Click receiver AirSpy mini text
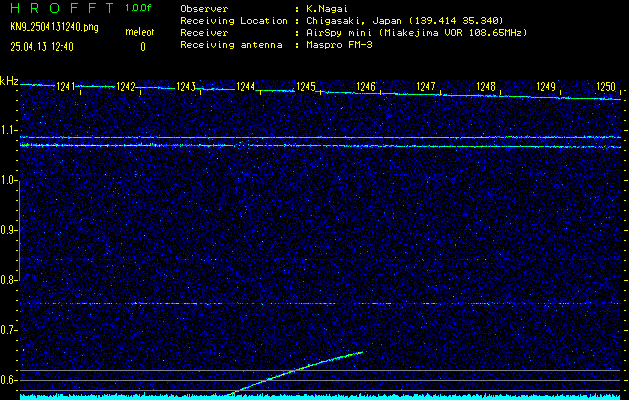Viewport: 629px width, 400px height. point(416,33)
